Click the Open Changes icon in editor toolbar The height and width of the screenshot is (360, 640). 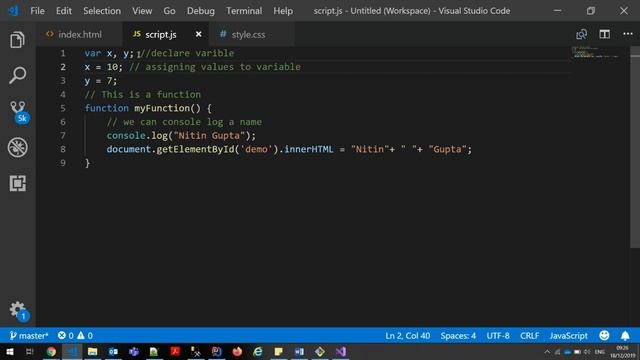click(581, 34)
